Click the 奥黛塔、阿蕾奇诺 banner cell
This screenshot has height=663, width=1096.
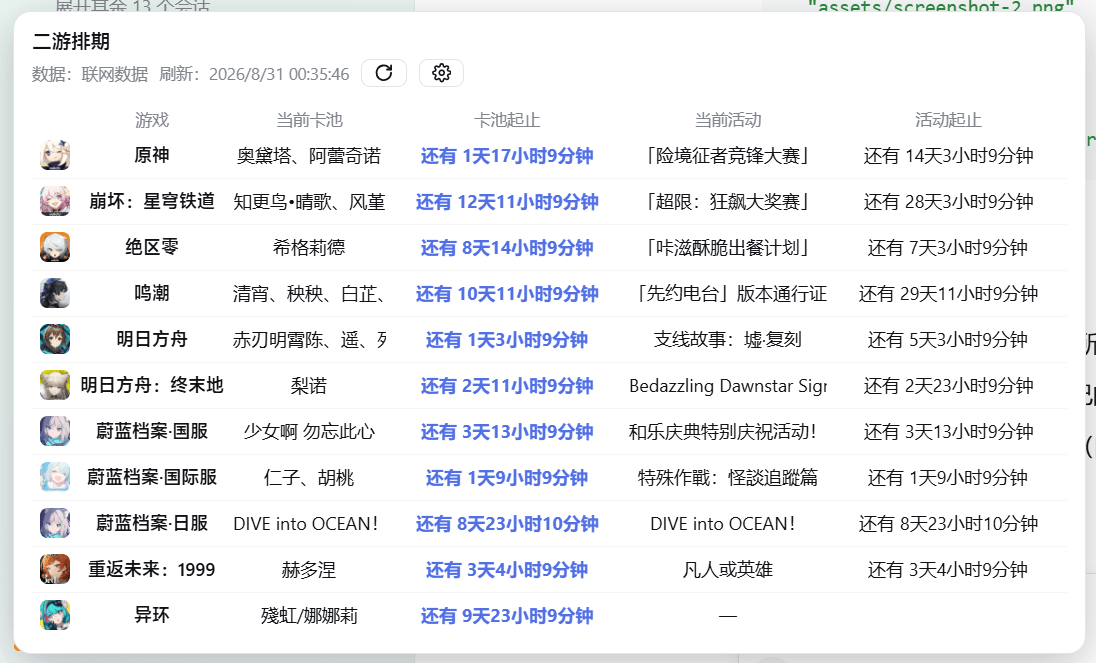coord(309,156)
